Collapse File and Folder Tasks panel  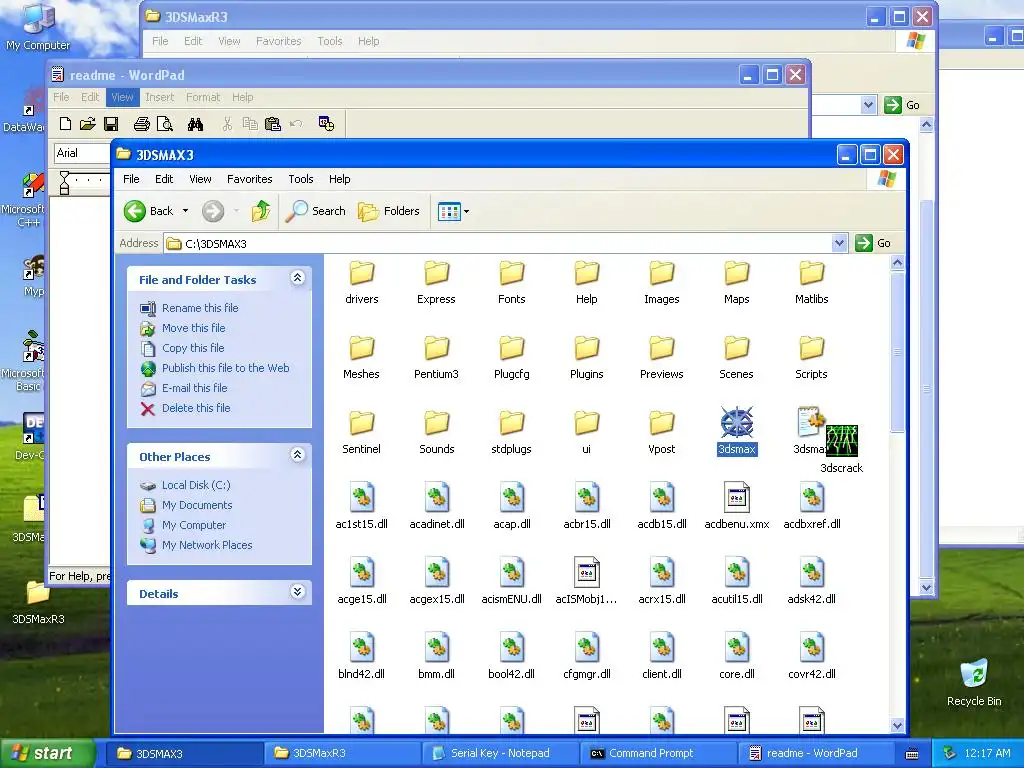pos(297,278)
